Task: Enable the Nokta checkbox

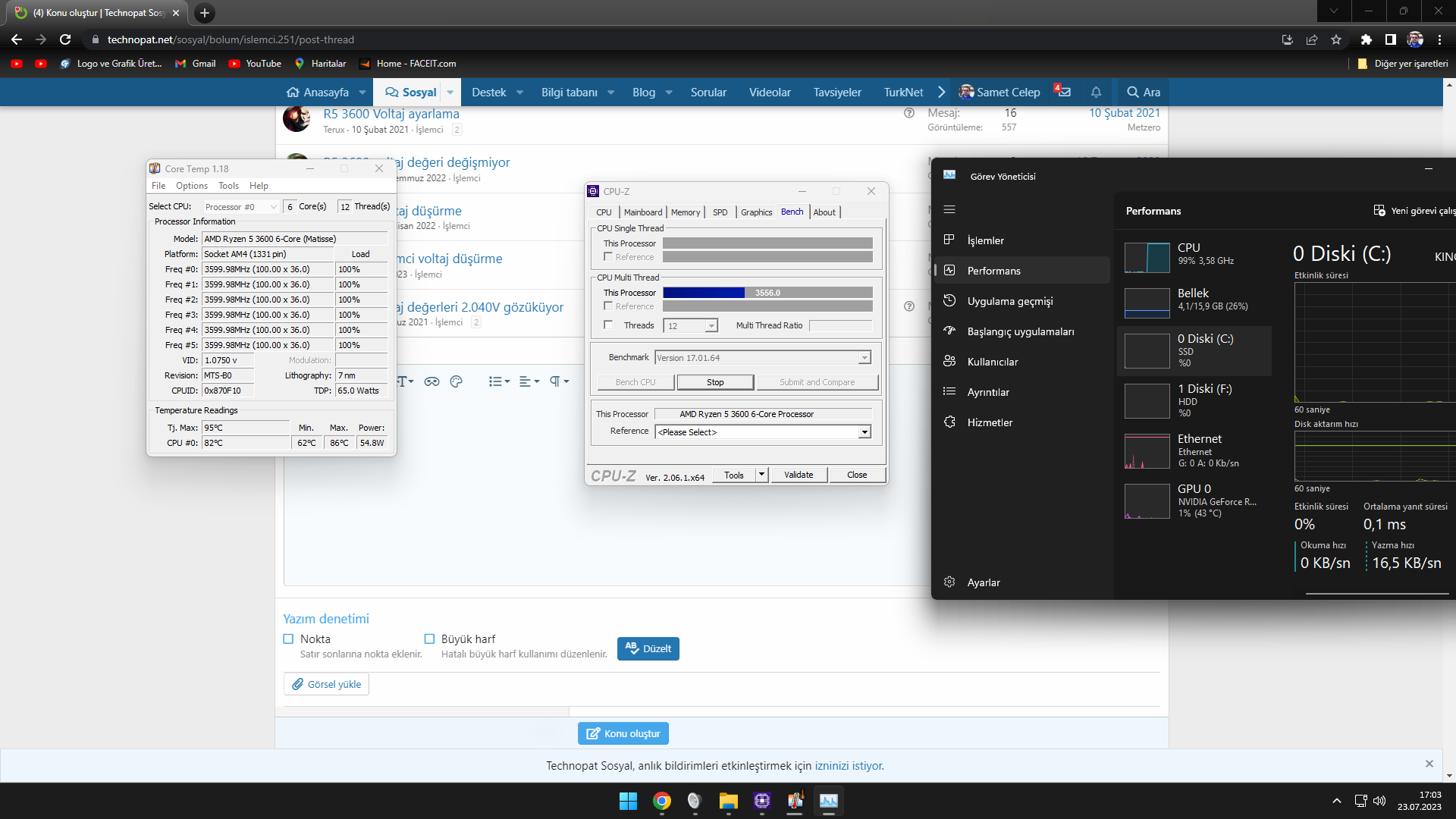Action: click(288, 639)
